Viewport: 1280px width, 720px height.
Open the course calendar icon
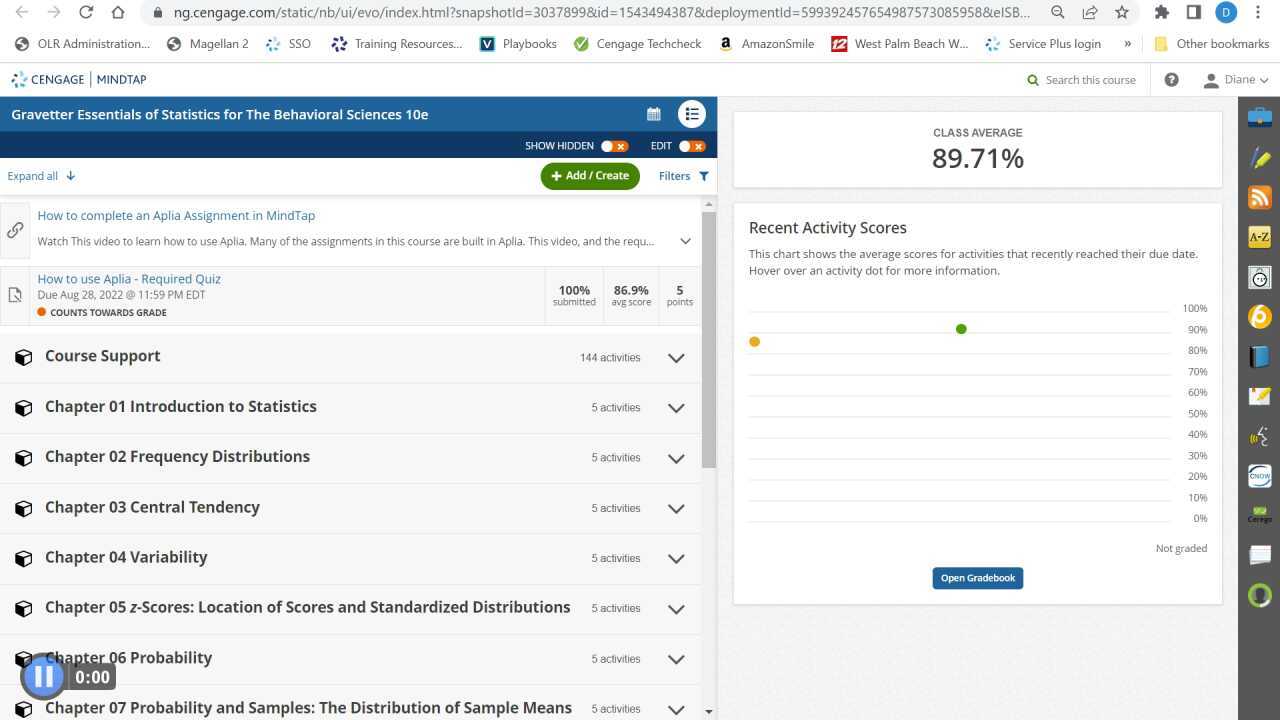(x=653, y=114)
